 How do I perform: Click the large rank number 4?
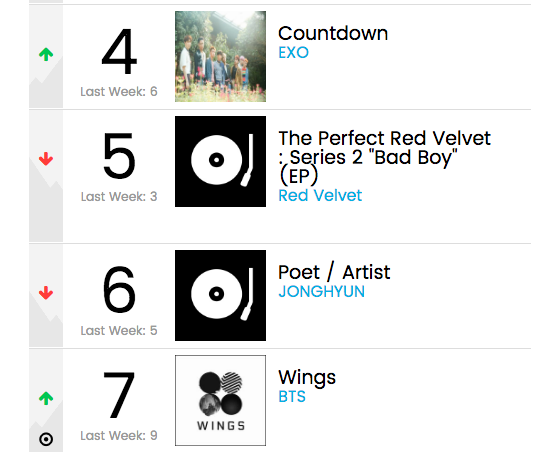(119, 52)
